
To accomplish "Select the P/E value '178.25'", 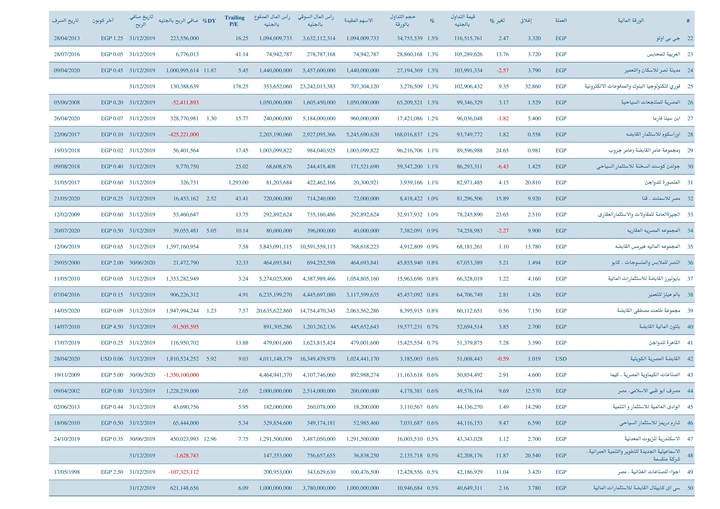I will [240, 86].
